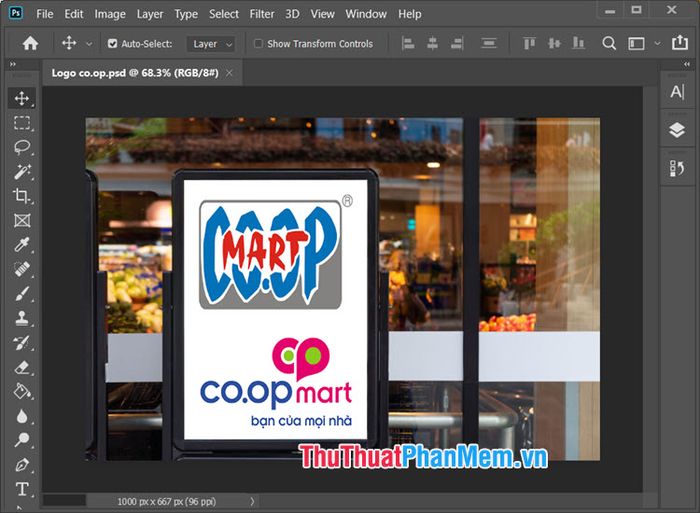Open the Filter menu
This screenshot has width=700, height=513.
262,14
